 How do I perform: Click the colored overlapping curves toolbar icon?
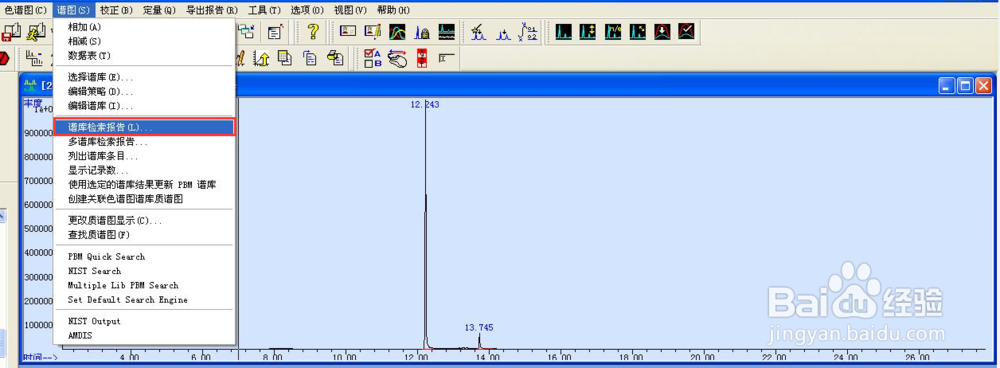(397, 31)
